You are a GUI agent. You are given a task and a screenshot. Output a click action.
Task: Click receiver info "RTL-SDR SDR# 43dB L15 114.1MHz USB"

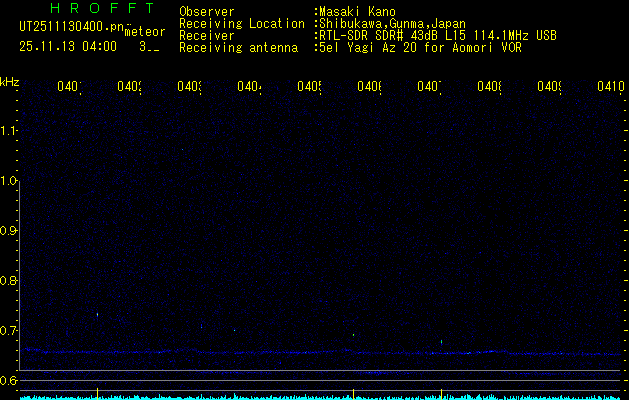tap(436, 36)
